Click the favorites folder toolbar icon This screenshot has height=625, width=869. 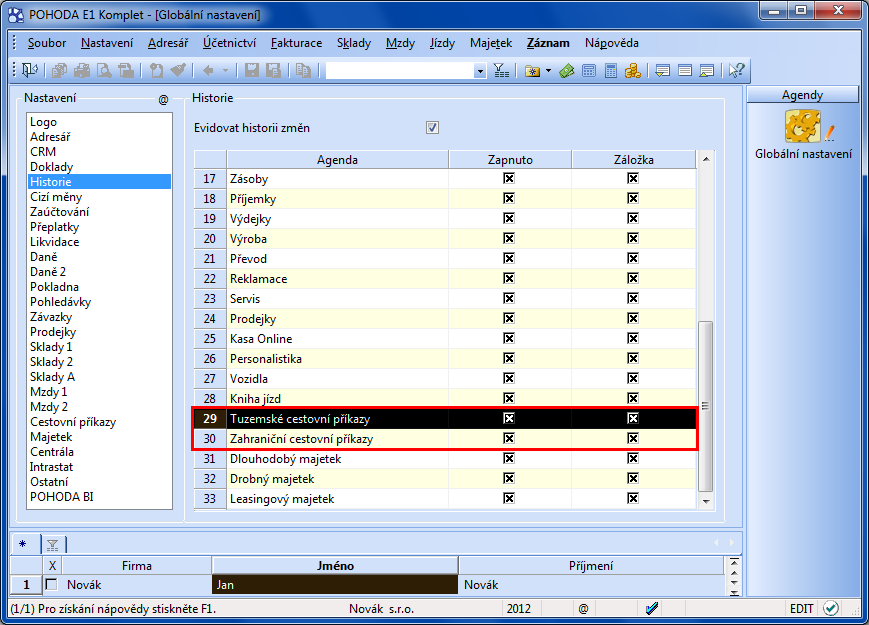[x=533, y=70]
